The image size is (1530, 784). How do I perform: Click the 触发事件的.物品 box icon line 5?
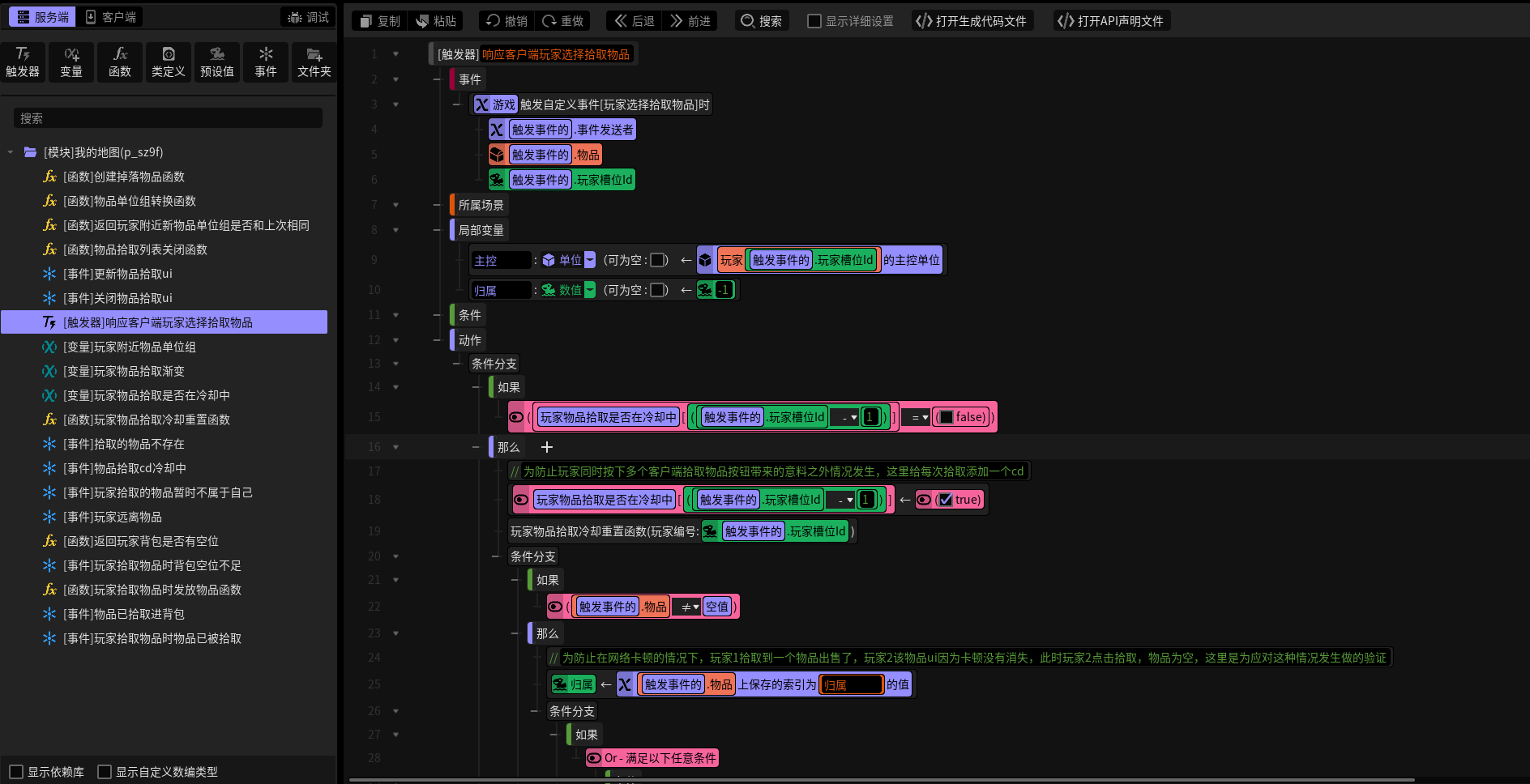(x=498, y=155)
